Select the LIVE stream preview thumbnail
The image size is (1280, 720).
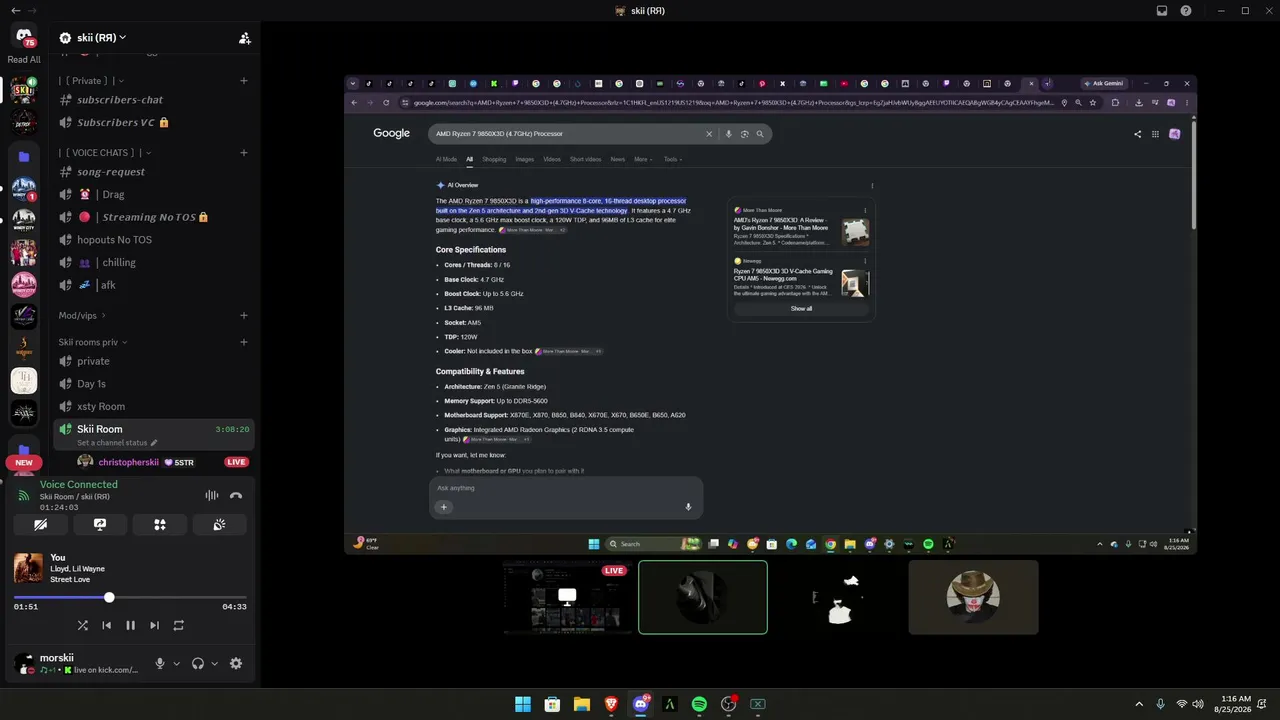click(x=567, y=597)
